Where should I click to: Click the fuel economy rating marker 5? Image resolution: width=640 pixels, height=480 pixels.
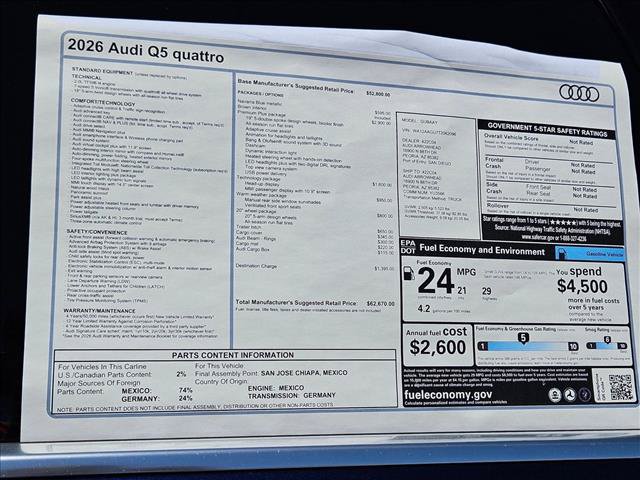[523, 338]
